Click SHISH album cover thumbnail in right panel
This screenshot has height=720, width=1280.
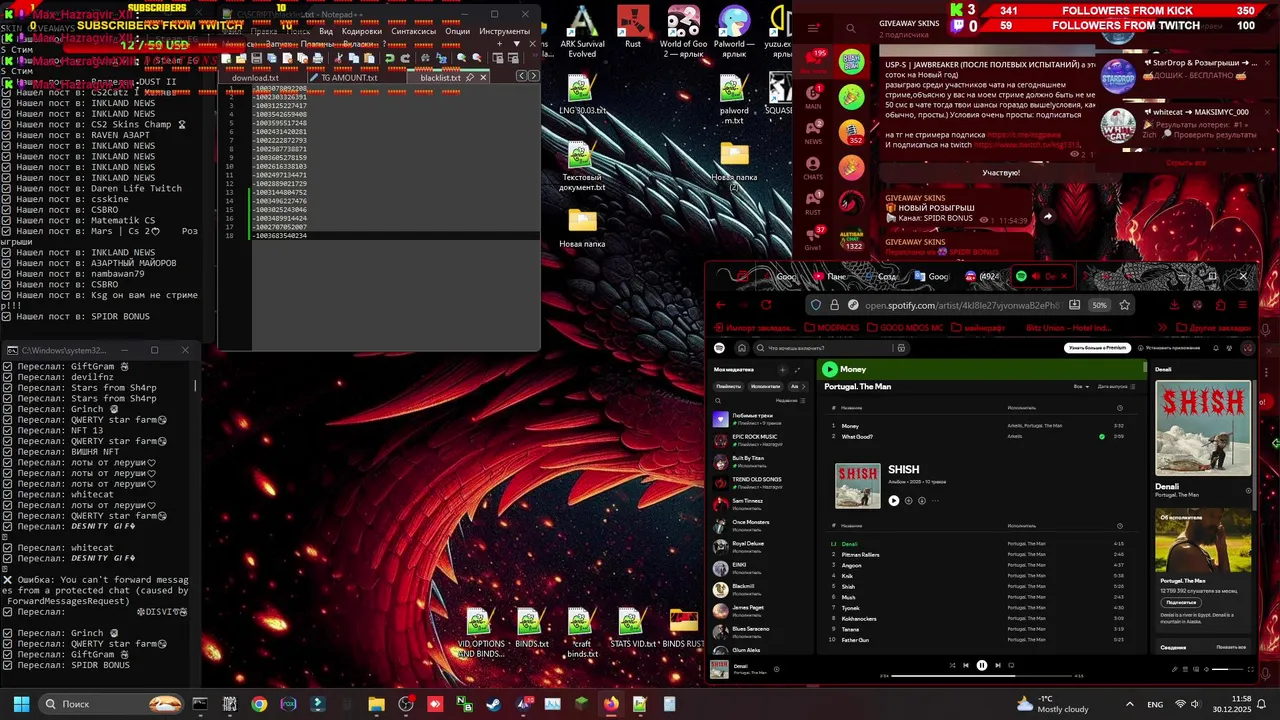click(1203, 428)
